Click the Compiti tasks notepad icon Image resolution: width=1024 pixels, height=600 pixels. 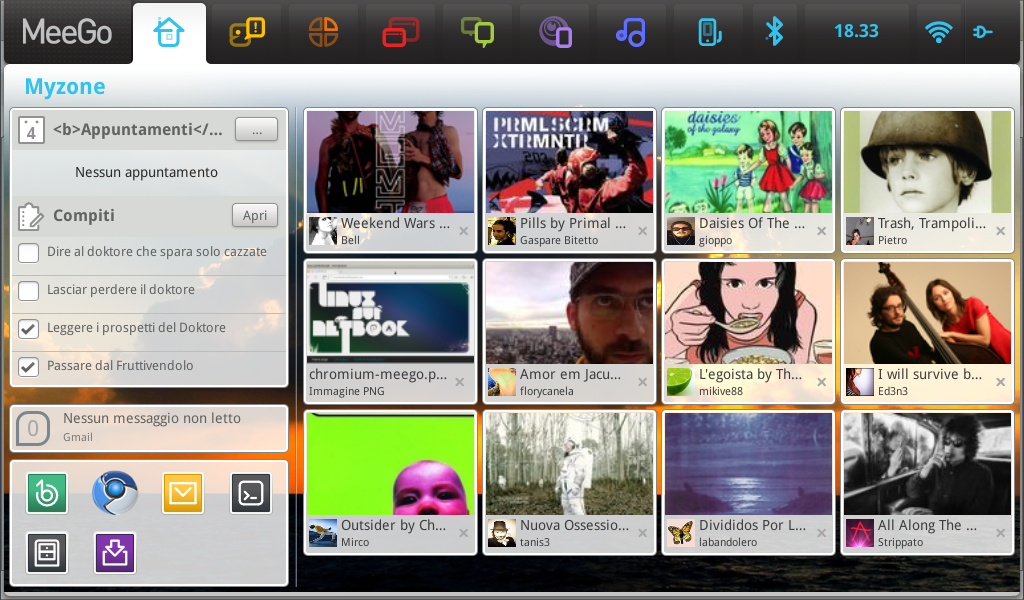coord(31,216)
